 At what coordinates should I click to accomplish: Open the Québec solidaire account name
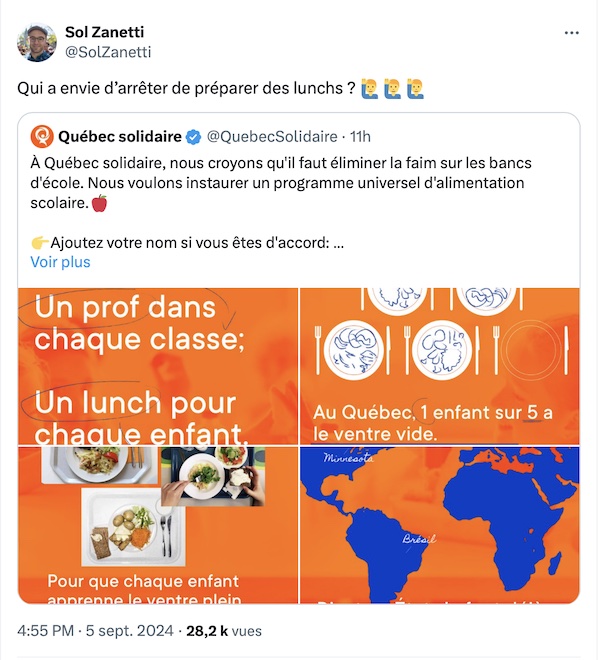(120, 136)
